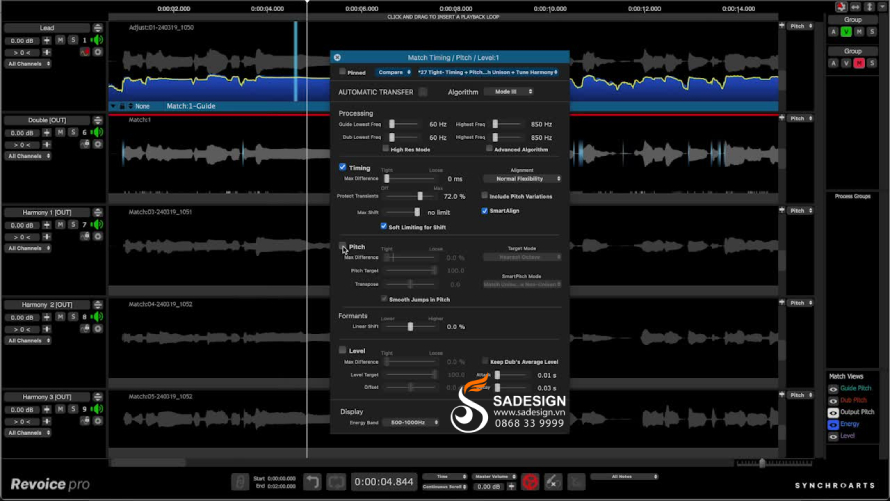Mute the Double [OUT] track
The width and height of the screenshot is (890, 501).
pos(60,133)
